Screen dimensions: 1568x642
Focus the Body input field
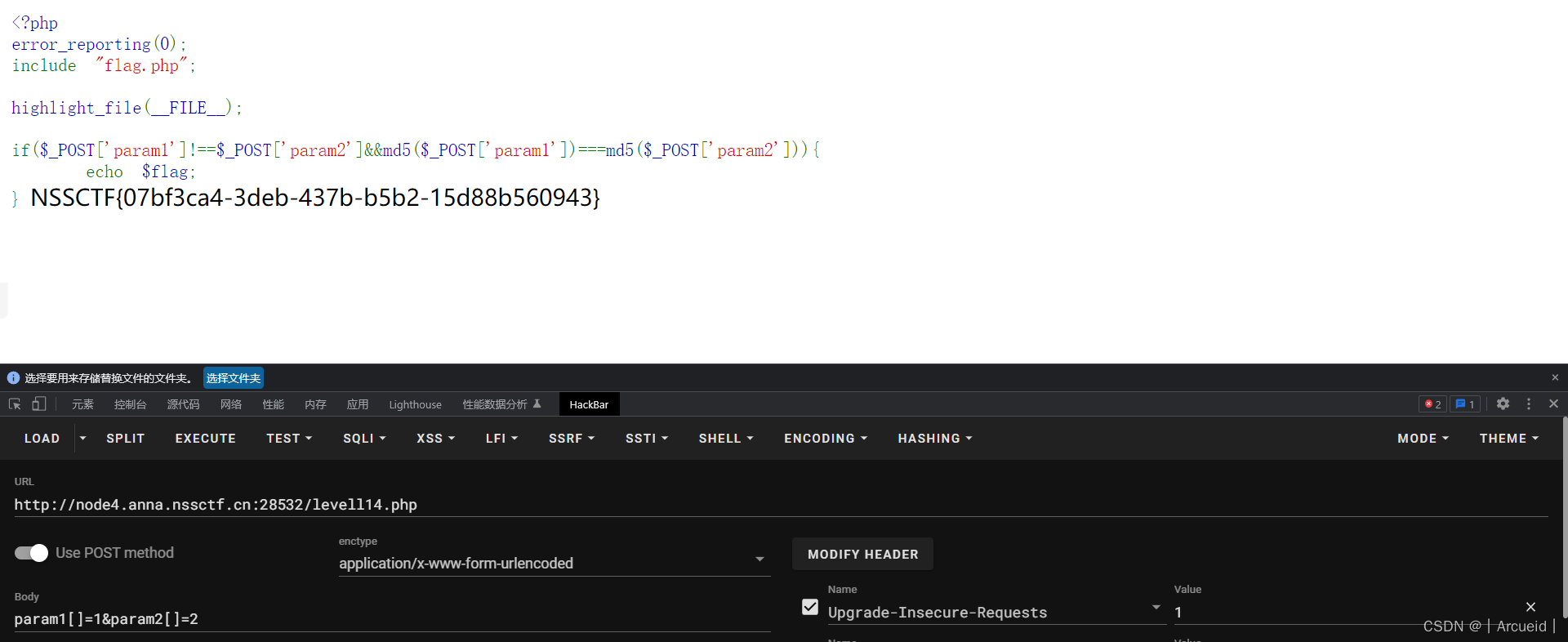coord(392,619)
